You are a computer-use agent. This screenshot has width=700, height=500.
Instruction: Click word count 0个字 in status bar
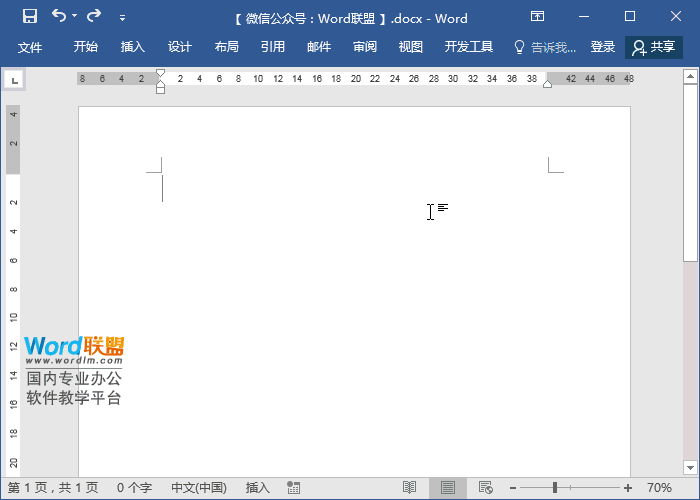[x=134, y=488]
